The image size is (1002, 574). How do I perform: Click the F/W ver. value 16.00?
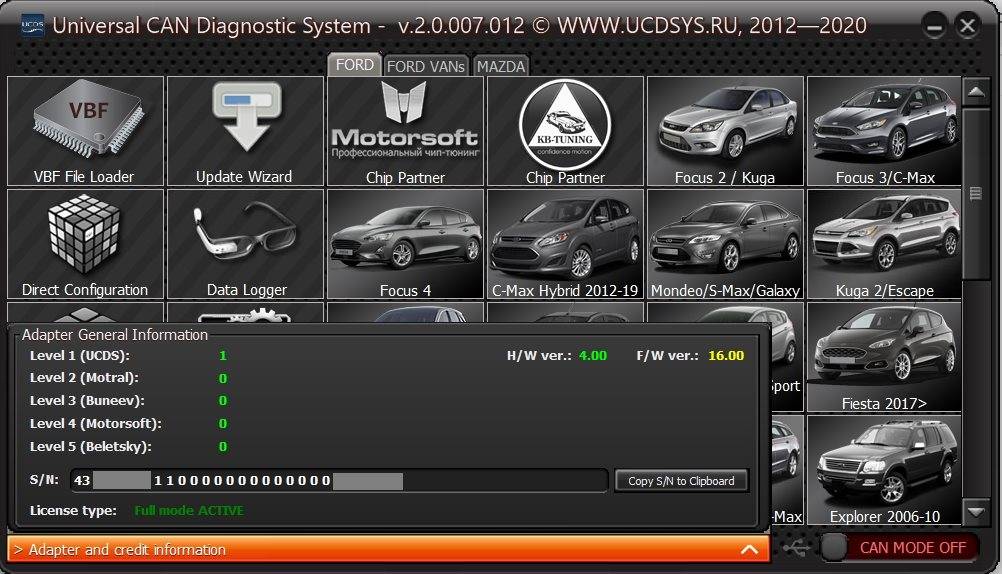(x=726, y=355)
